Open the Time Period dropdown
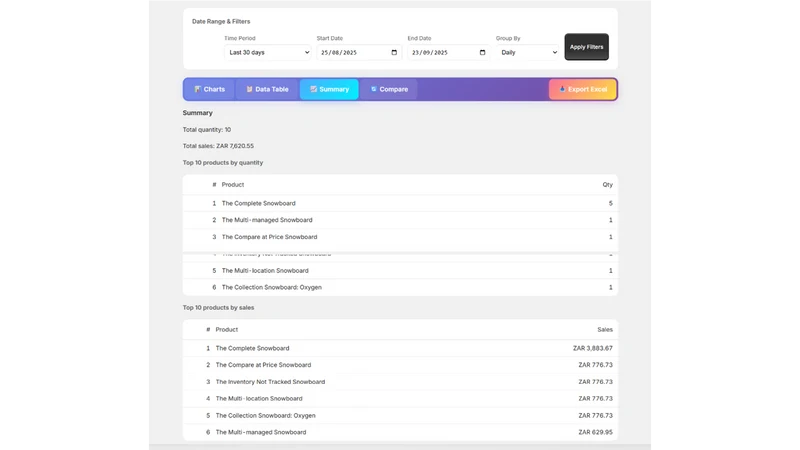 (x=268, y=53)
